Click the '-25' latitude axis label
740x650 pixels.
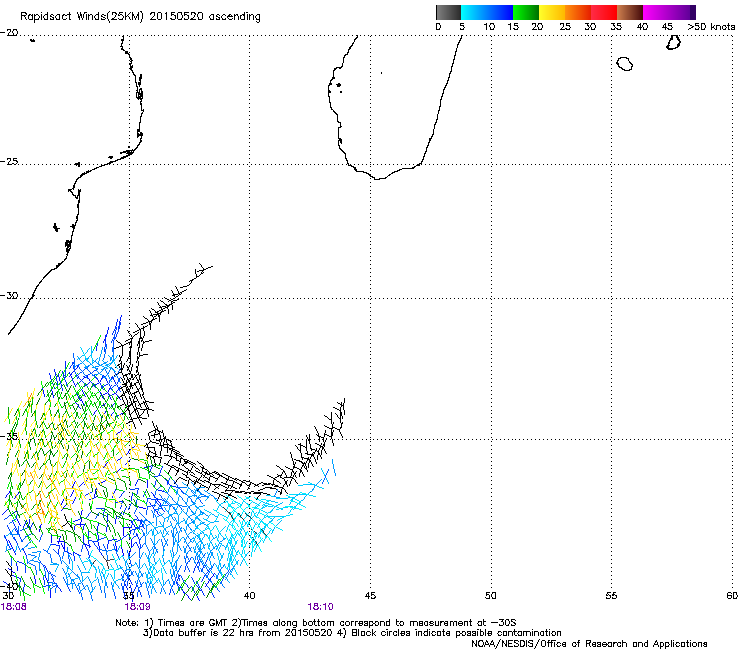[x=9, y=161]
